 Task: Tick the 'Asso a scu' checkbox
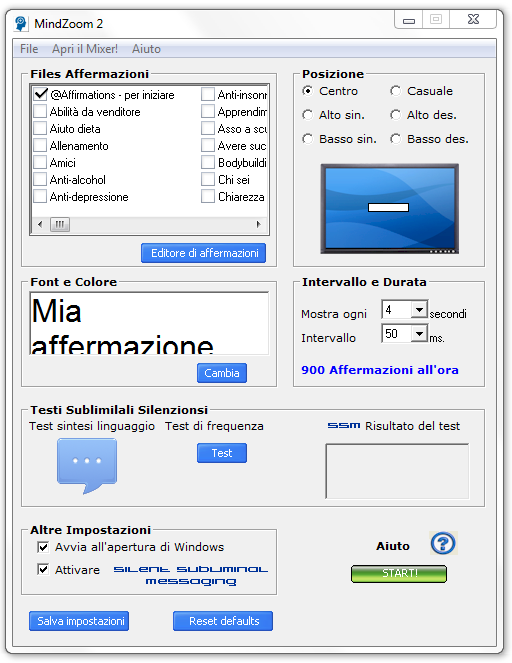[x=208, y=128]
